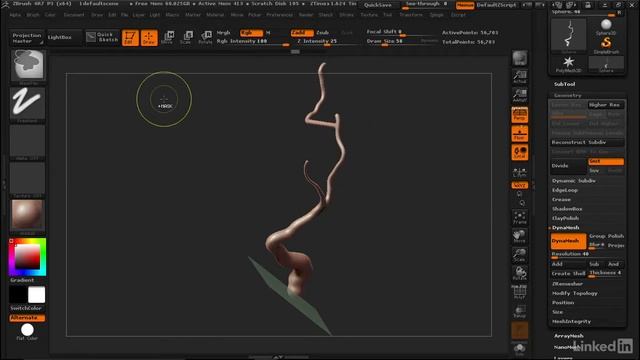This screenshot has width=640, height=360.
Task: Select the Rotate tool in top shelf
Action: 205,37
